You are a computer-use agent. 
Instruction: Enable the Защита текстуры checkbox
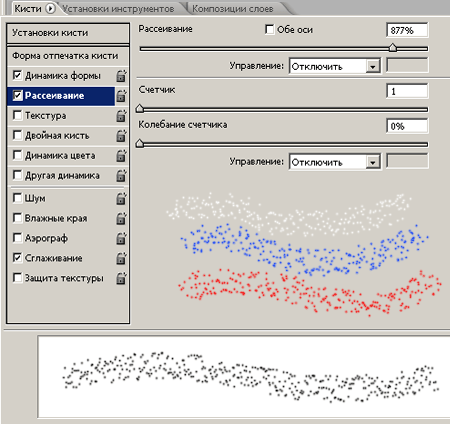[17, 278]
